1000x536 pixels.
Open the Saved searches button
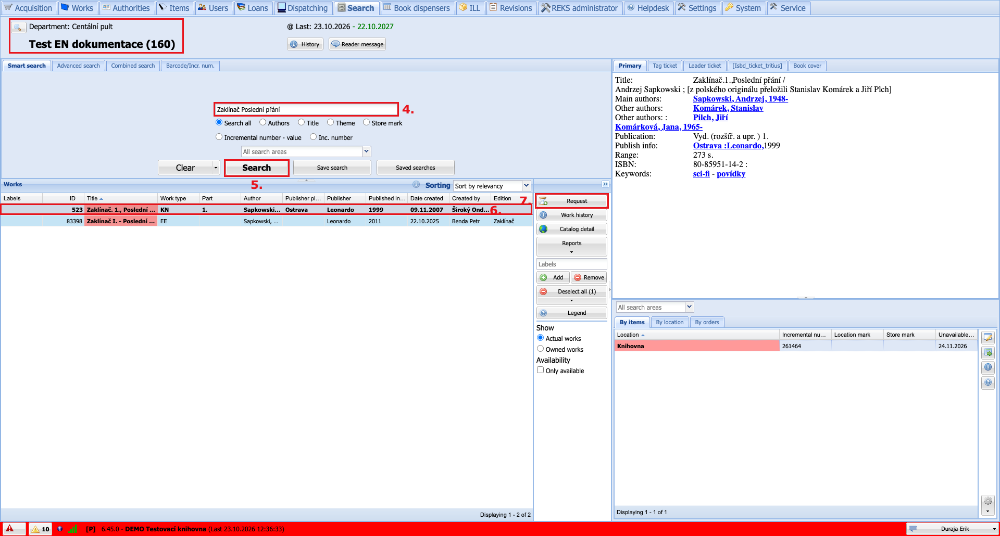[x=415, y=168]
